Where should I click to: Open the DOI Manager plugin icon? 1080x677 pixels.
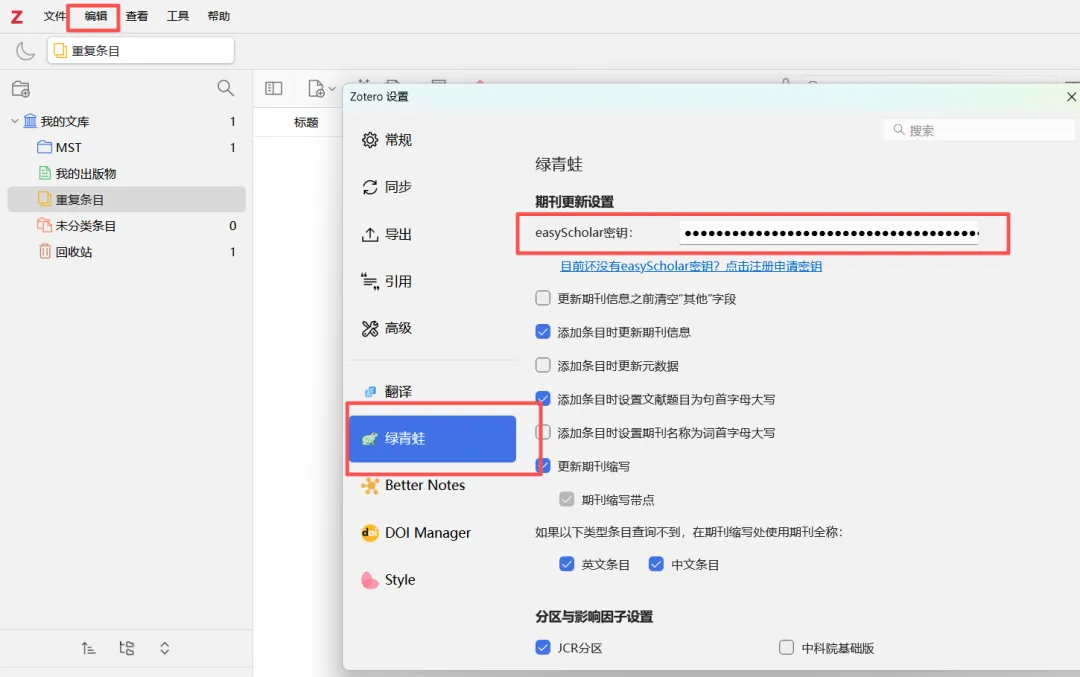coord(370,533)
